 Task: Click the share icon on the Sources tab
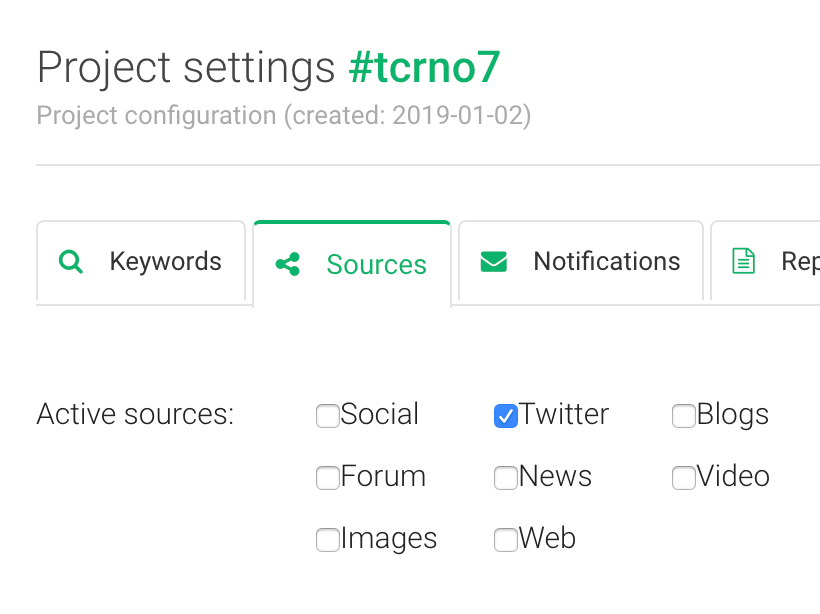pos(287,261)
